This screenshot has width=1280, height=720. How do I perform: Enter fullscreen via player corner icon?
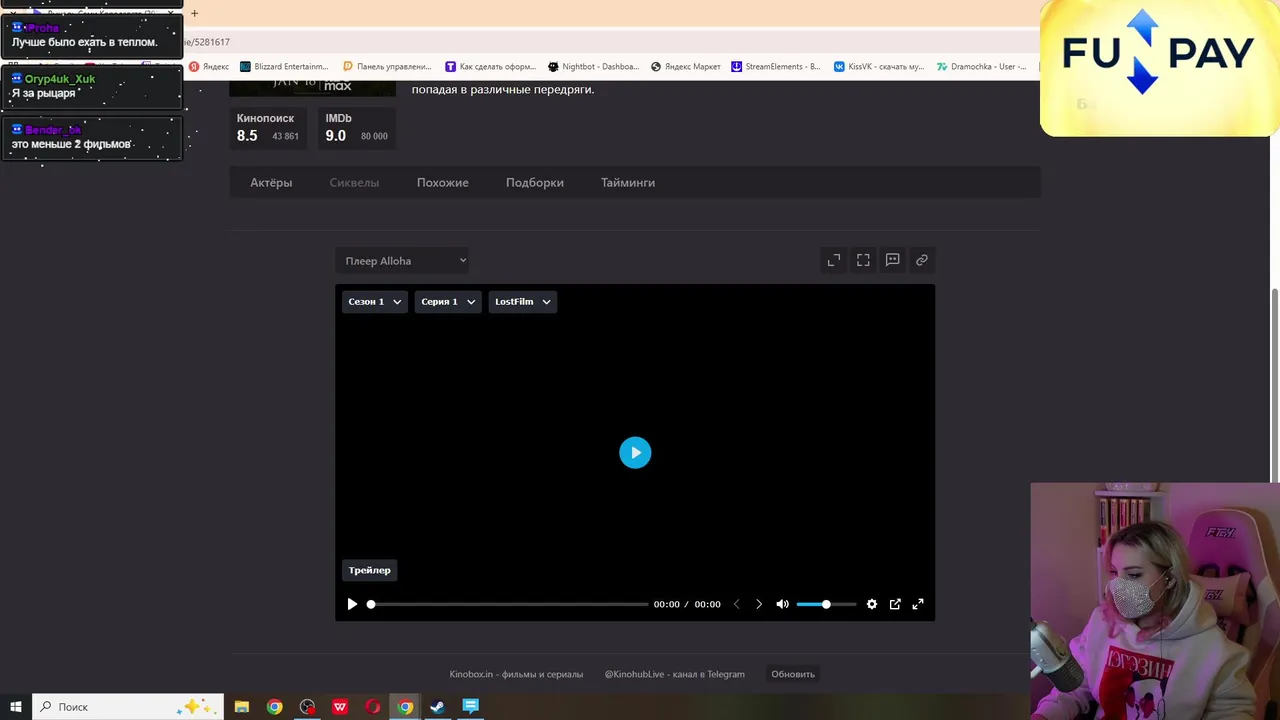click(918, 604)
